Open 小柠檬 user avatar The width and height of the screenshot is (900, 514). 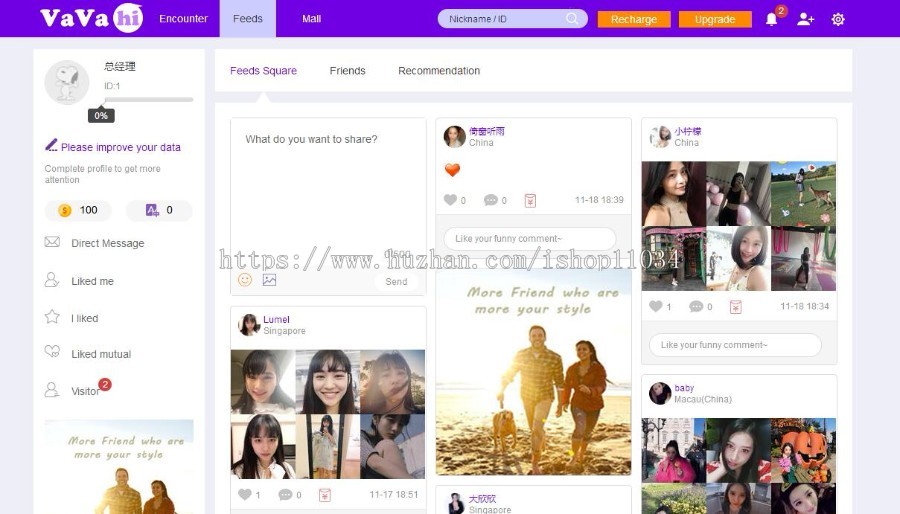coord(660,137)
